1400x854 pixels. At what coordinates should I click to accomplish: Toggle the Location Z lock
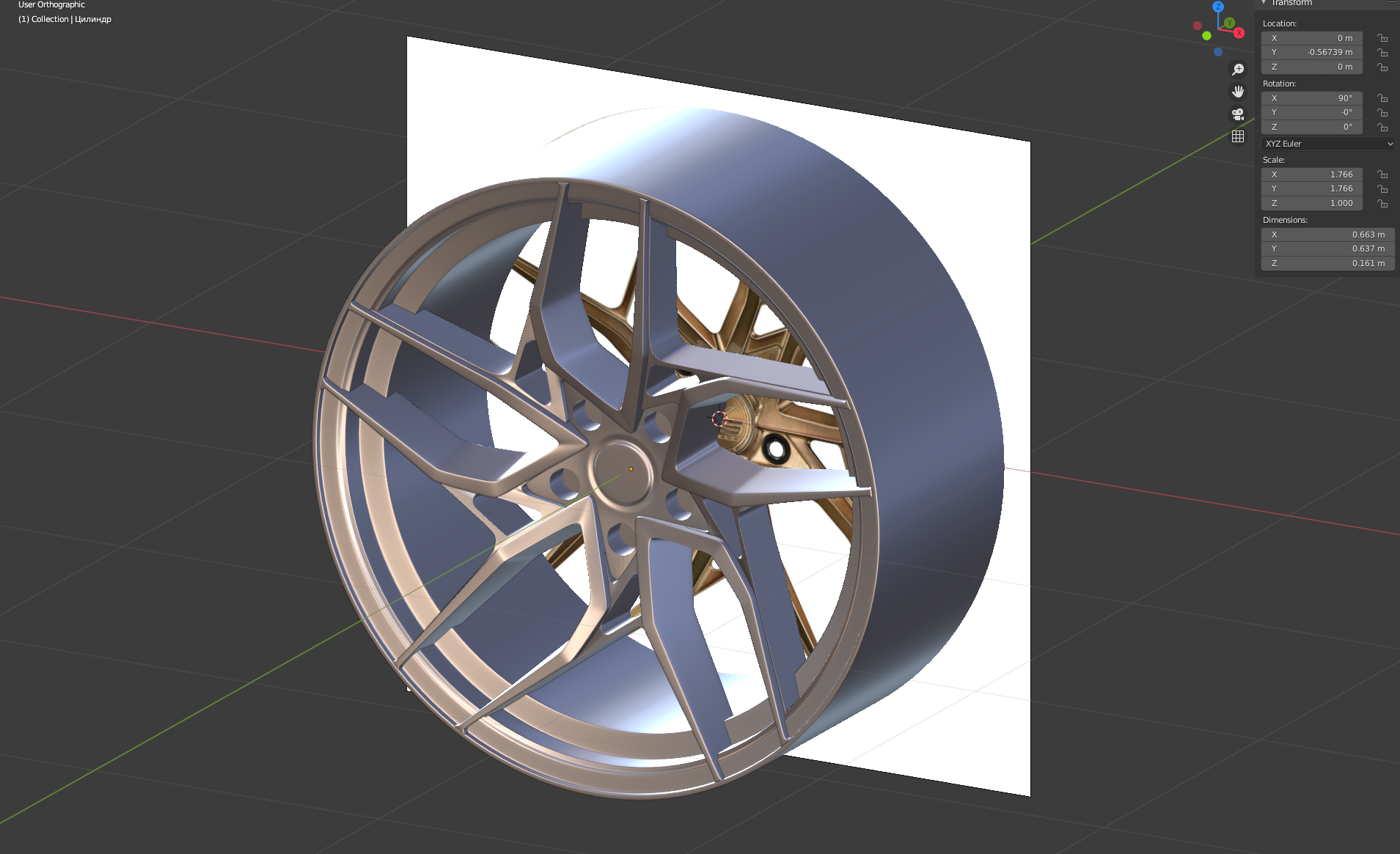click(x=1382, y=67)
